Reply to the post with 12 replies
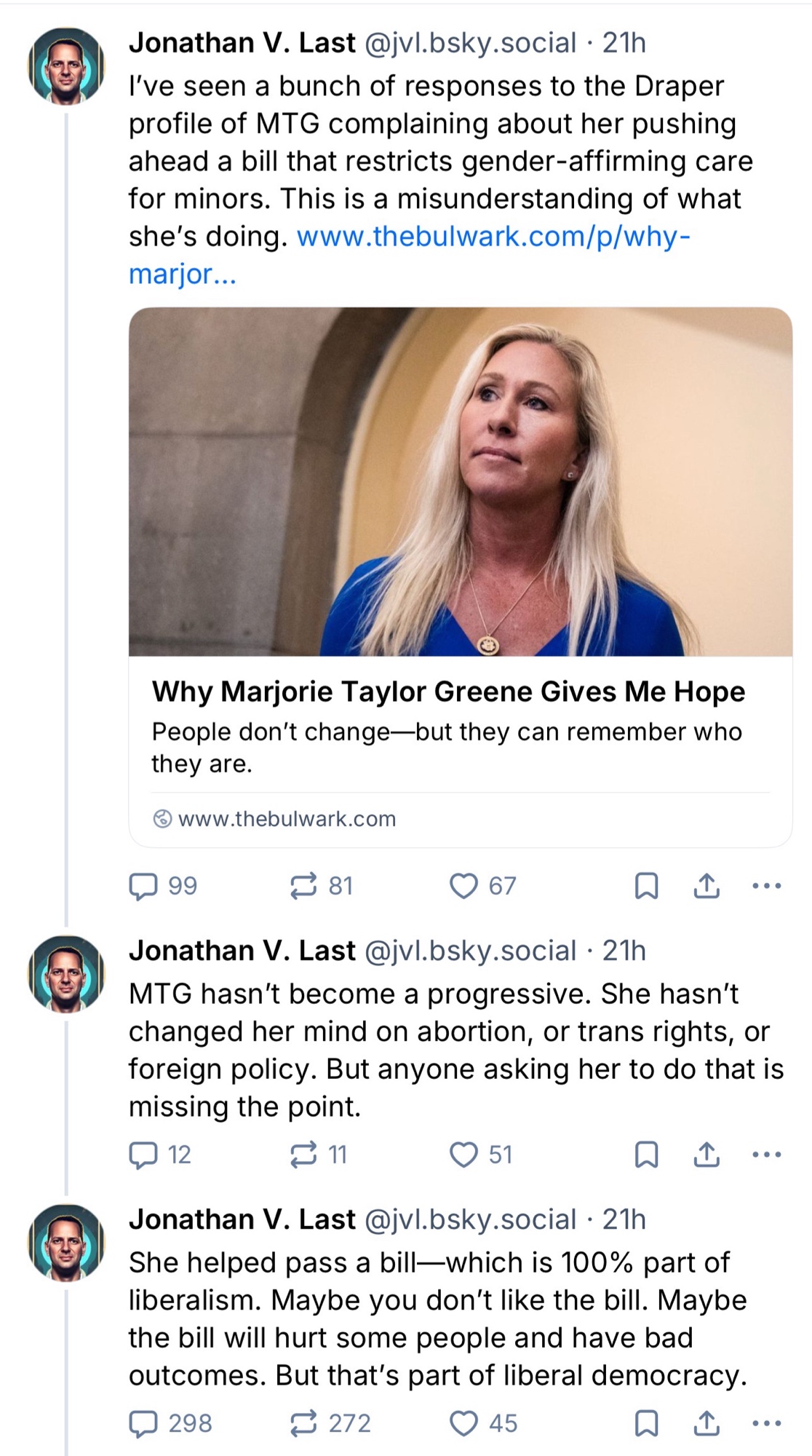 (143, 1155)
